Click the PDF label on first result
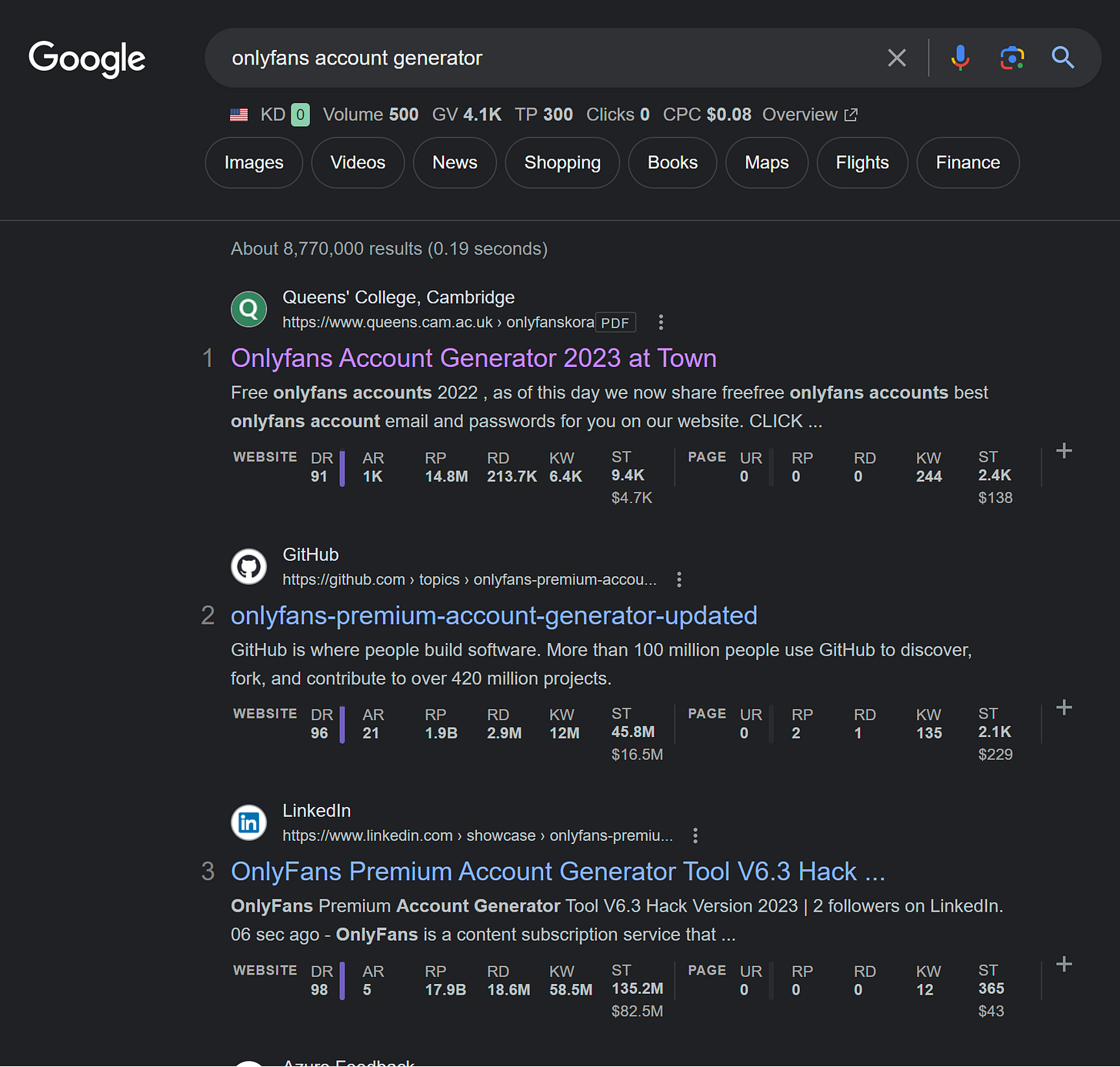This screenshot has height=1067, width=1120. pyautogui.click(x=615, y=323)
